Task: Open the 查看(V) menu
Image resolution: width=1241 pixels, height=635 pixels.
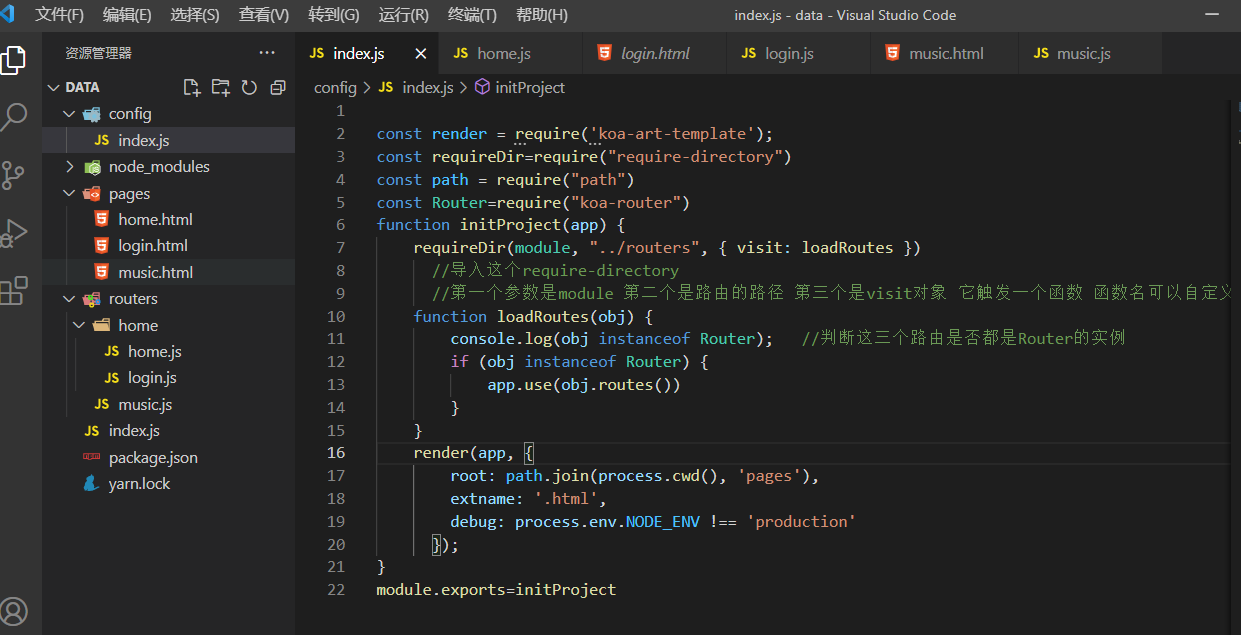Action: [264, 15]
